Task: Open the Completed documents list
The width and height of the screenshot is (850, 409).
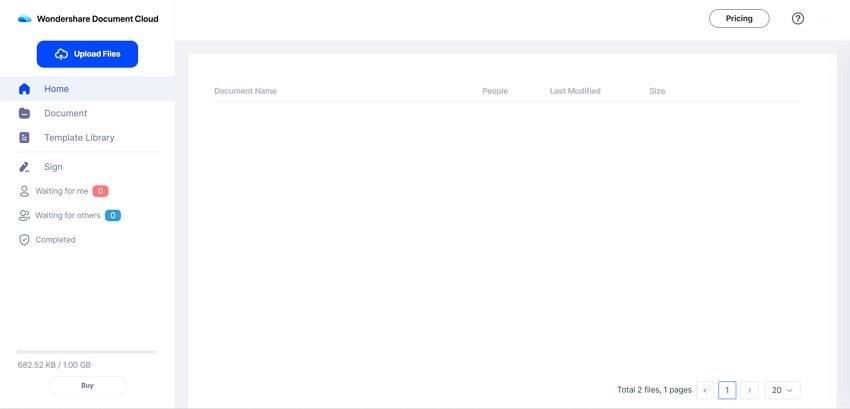Action: coord(55,240)
